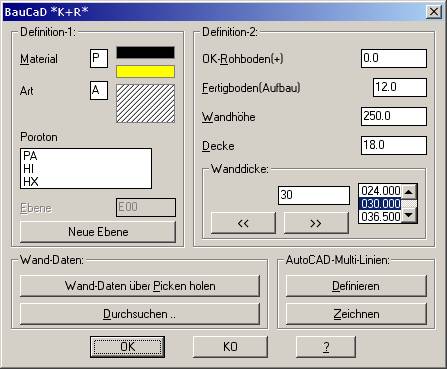Click the thickness list scroll-down arrow

[x=409, y=215]
